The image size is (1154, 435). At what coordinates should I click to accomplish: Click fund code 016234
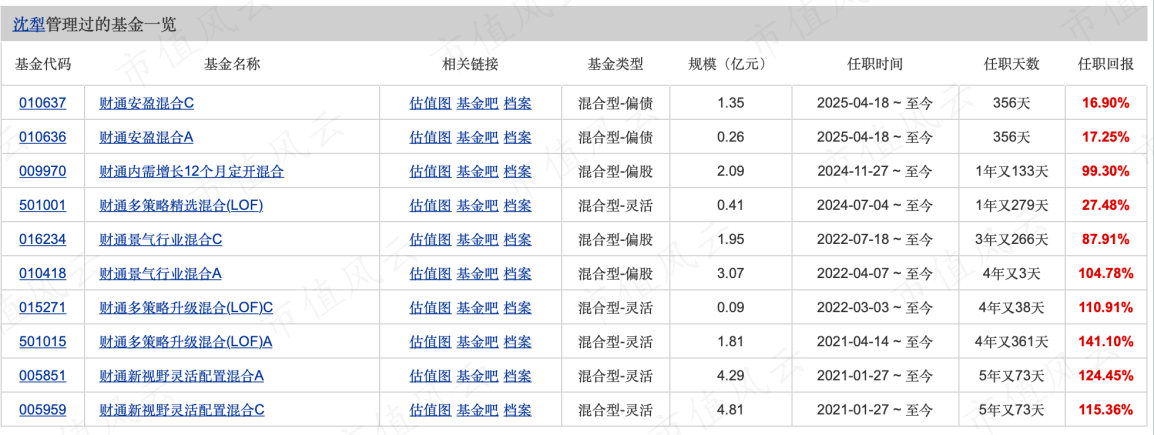click(42, 239)
